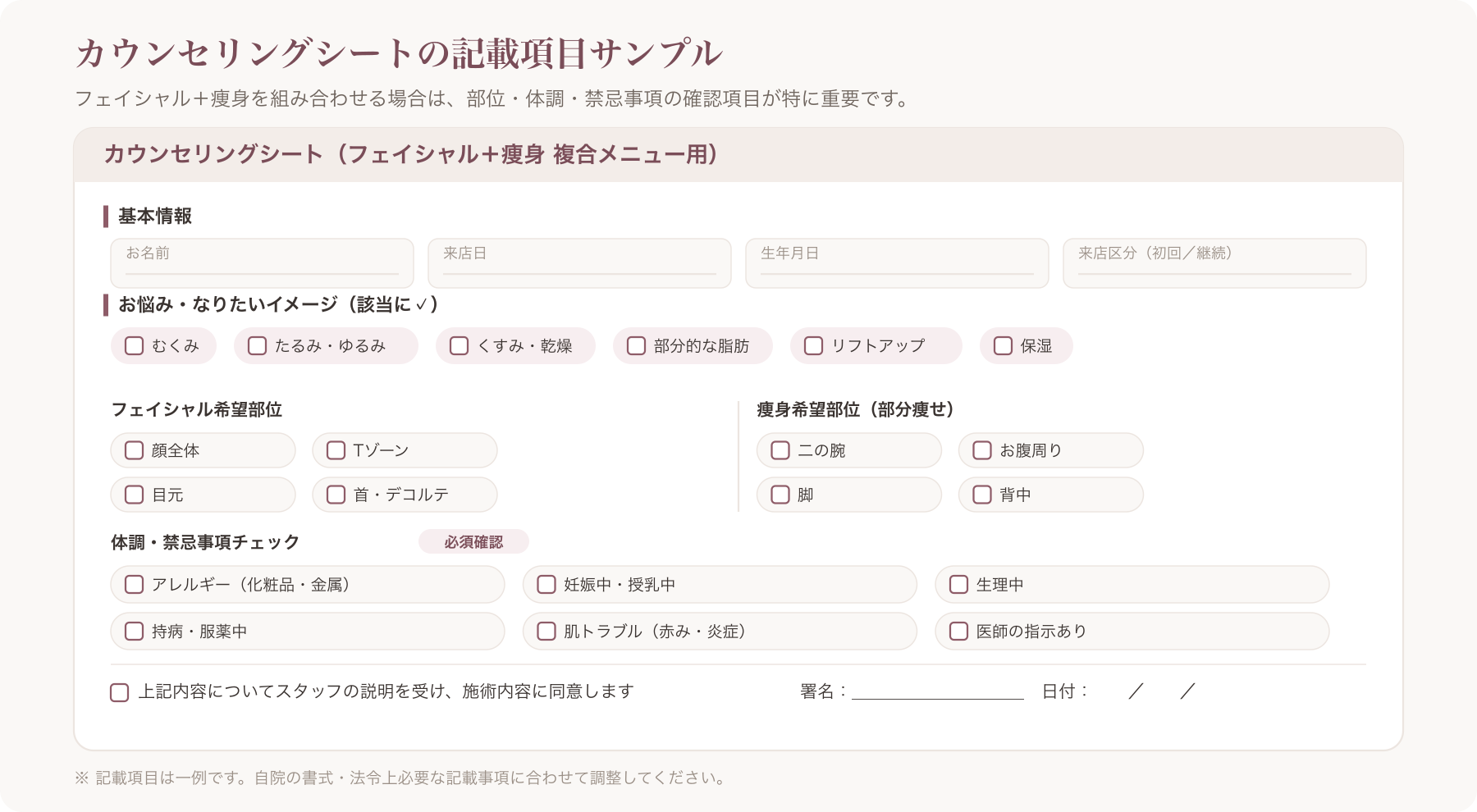Select the 部分的な脂肪 checkbox
This screenshot has width=1477, height=812.
click(x=637, y=345)
